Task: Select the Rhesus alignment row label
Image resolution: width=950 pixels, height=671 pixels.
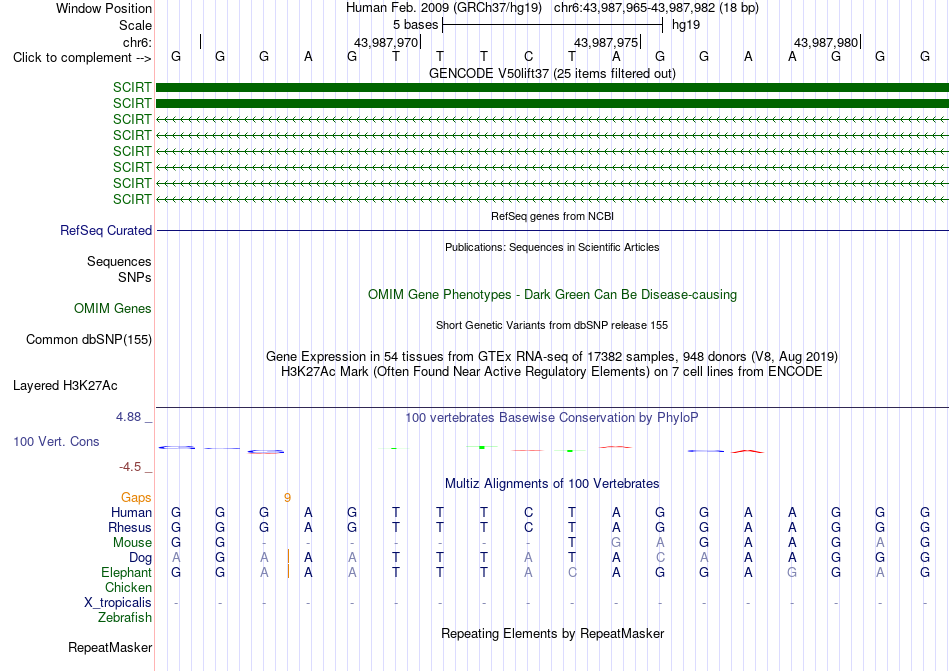Action: point(130,527)
